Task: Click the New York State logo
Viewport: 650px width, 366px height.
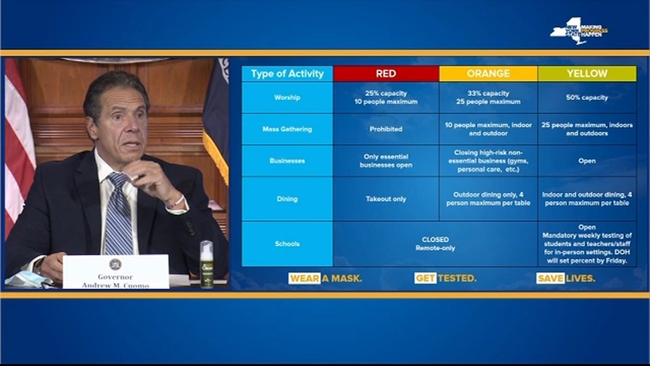Action: [x=579, y=31]
